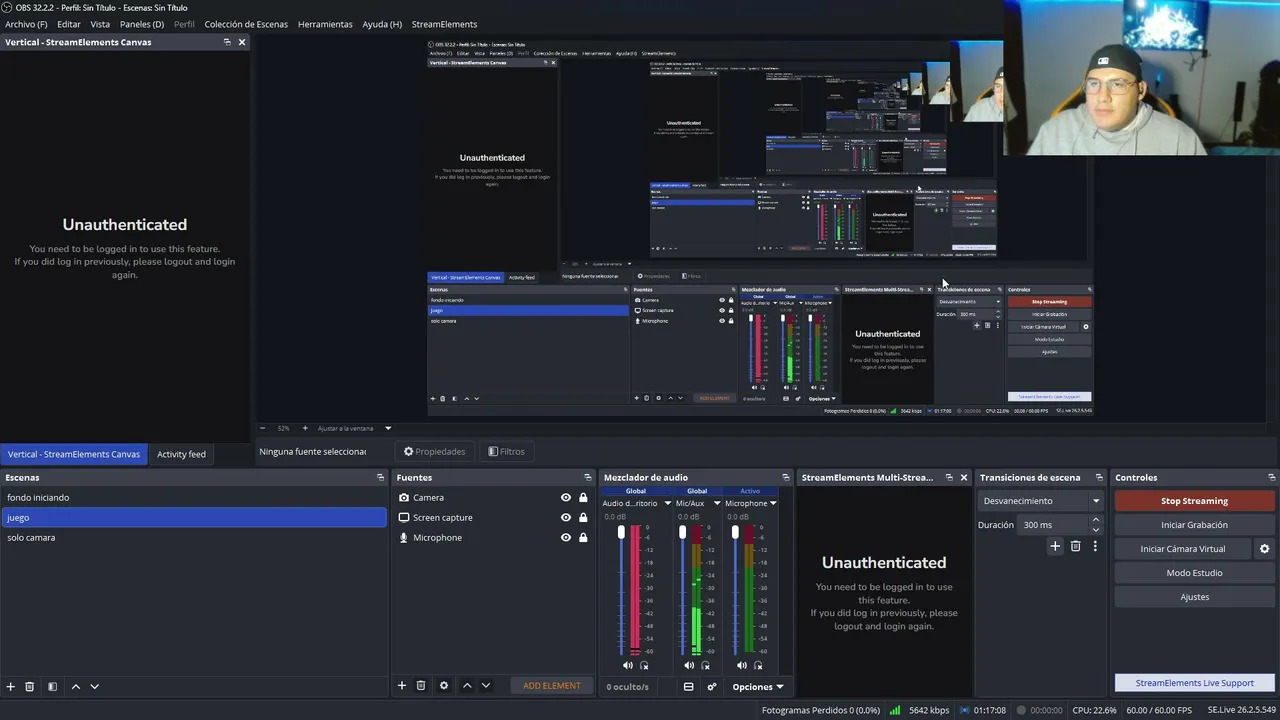Open scene filters icon in the Escenas toolbar
The image size is (1280, 720).
click(52, 686)
